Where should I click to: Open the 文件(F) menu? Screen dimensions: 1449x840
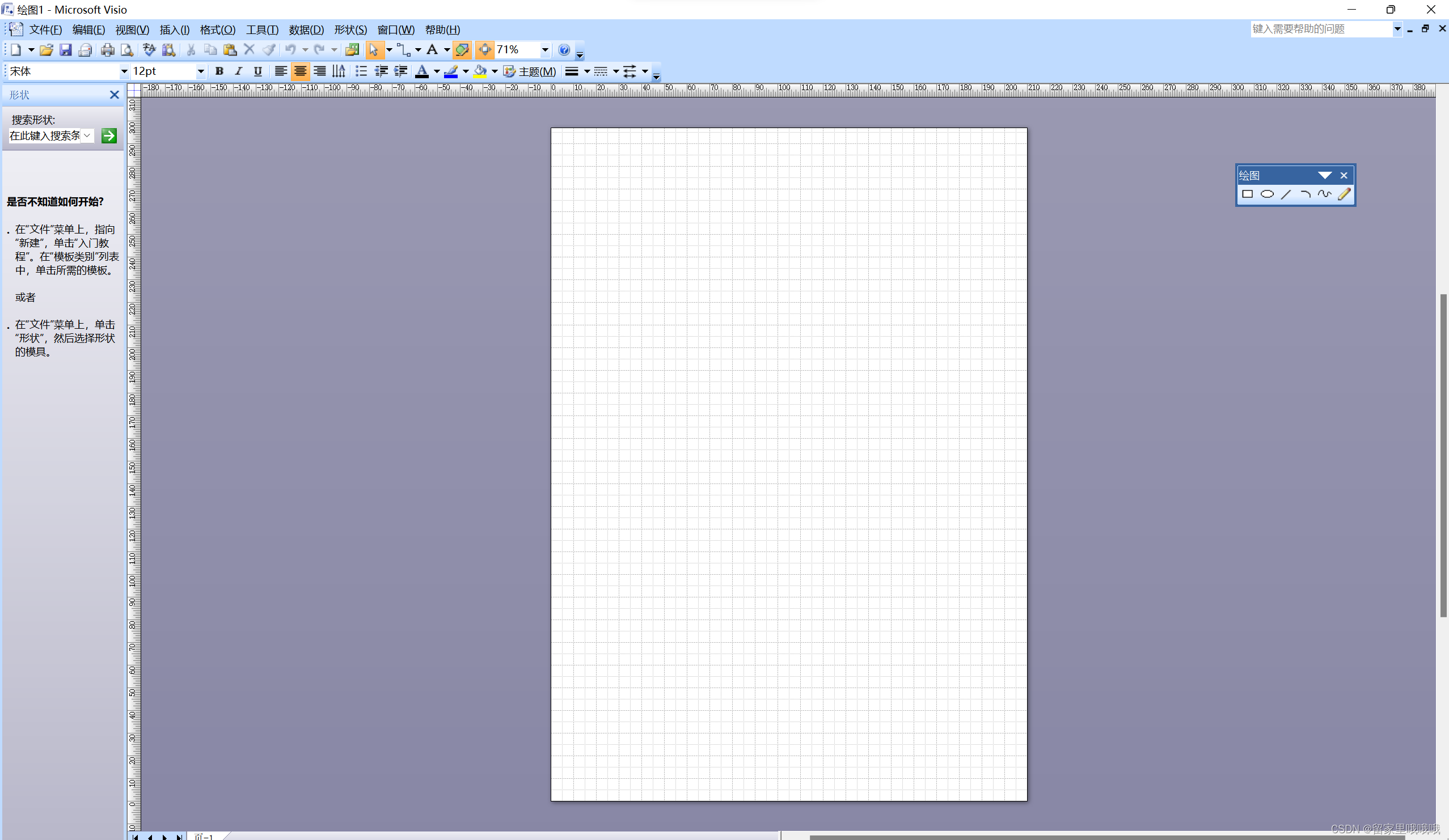coord(45,30)
